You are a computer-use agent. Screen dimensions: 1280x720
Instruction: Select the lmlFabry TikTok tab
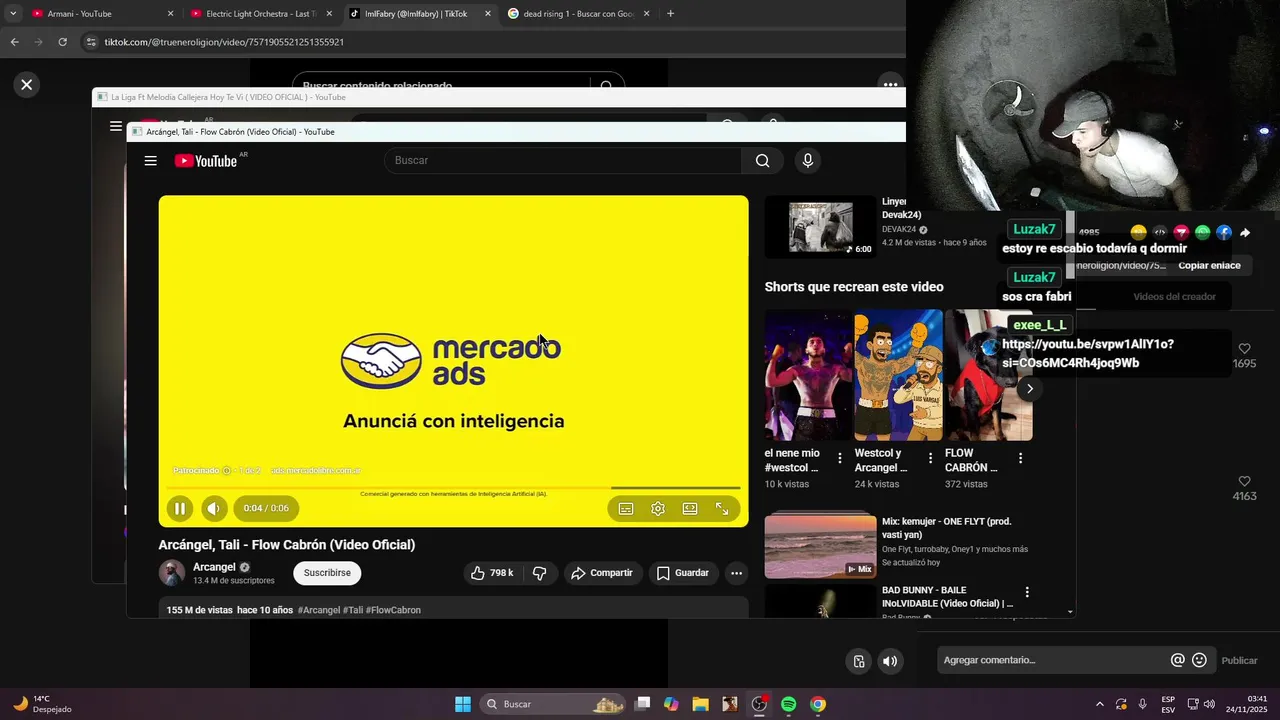click(x=420, y=14)
